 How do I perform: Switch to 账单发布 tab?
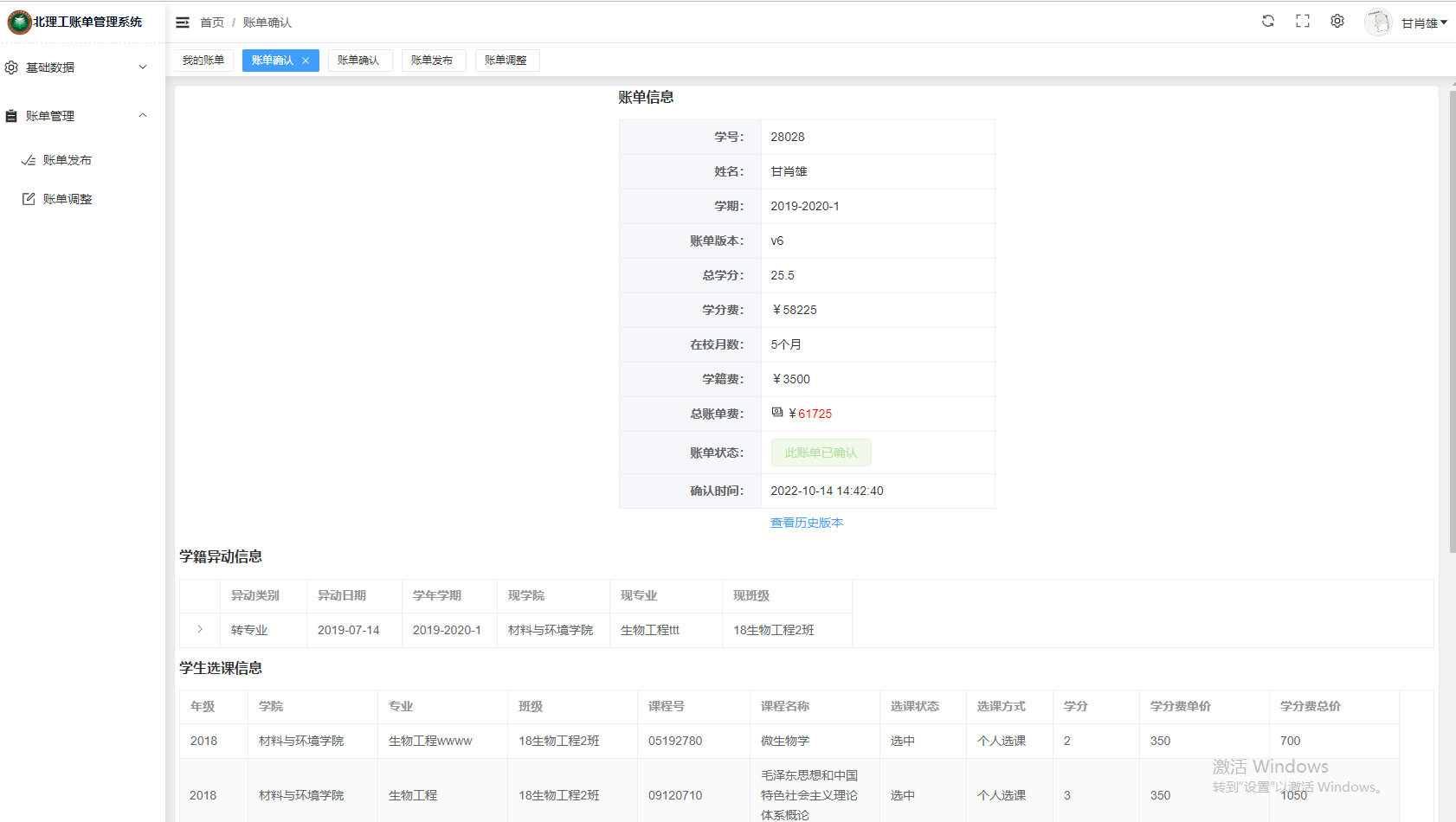point(432,61)
